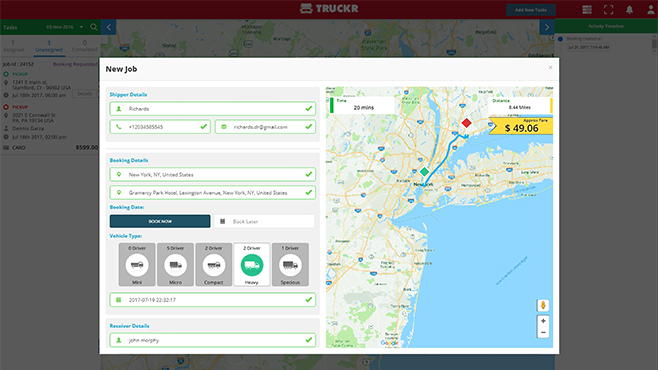Screen dimensions: 658x370
Task: Click the Booking Requested status label
Action: (75, 64)
